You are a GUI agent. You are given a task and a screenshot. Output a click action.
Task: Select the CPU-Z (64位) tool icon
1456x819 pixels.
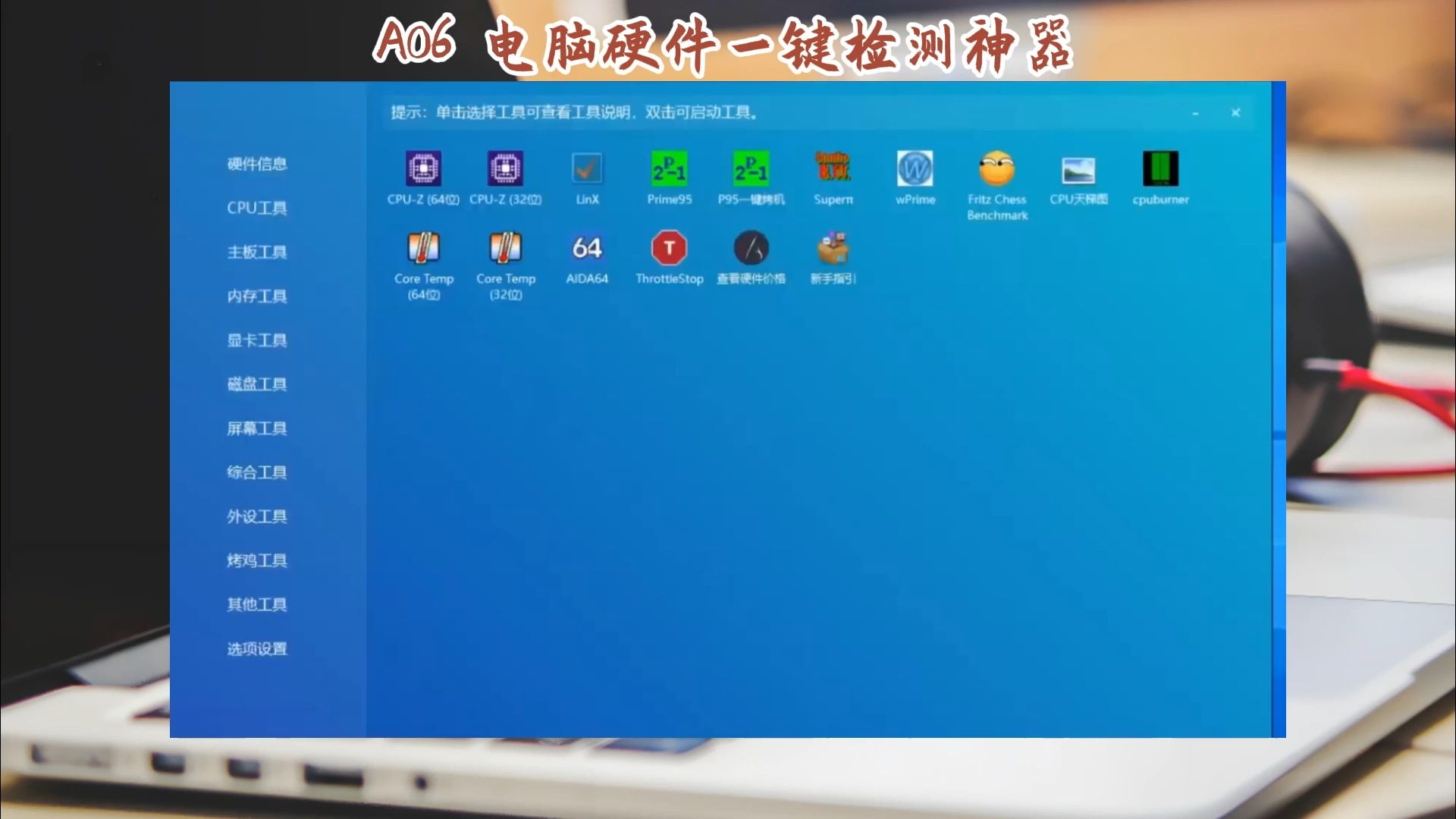coord(423,168)
